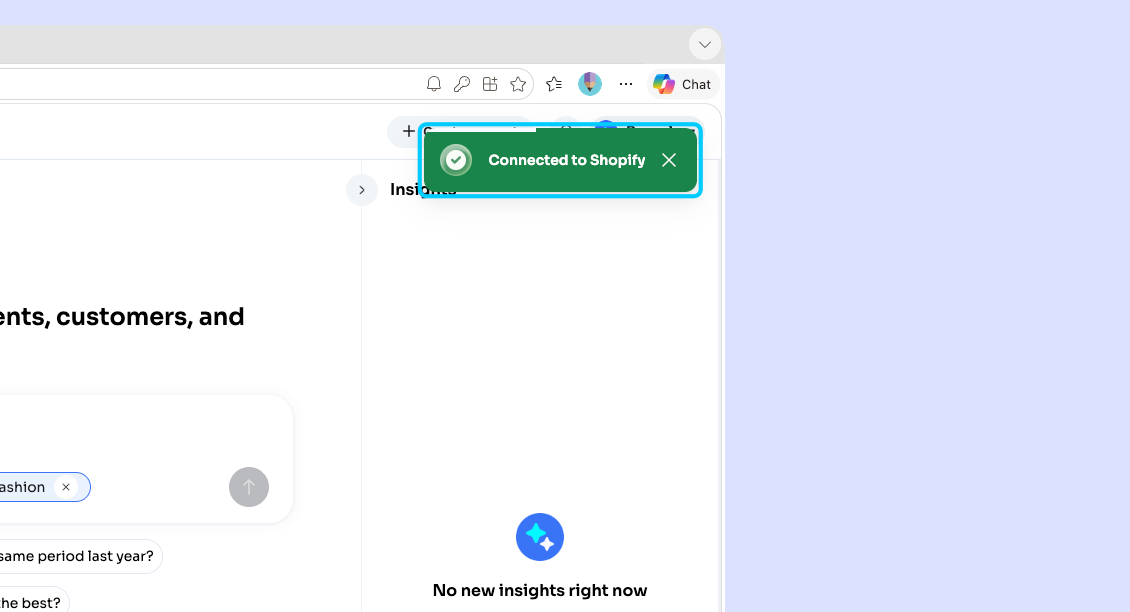Click the green checkmark success icon
The width and height of the screenshot is (1130, 612).
pos(456,160)
